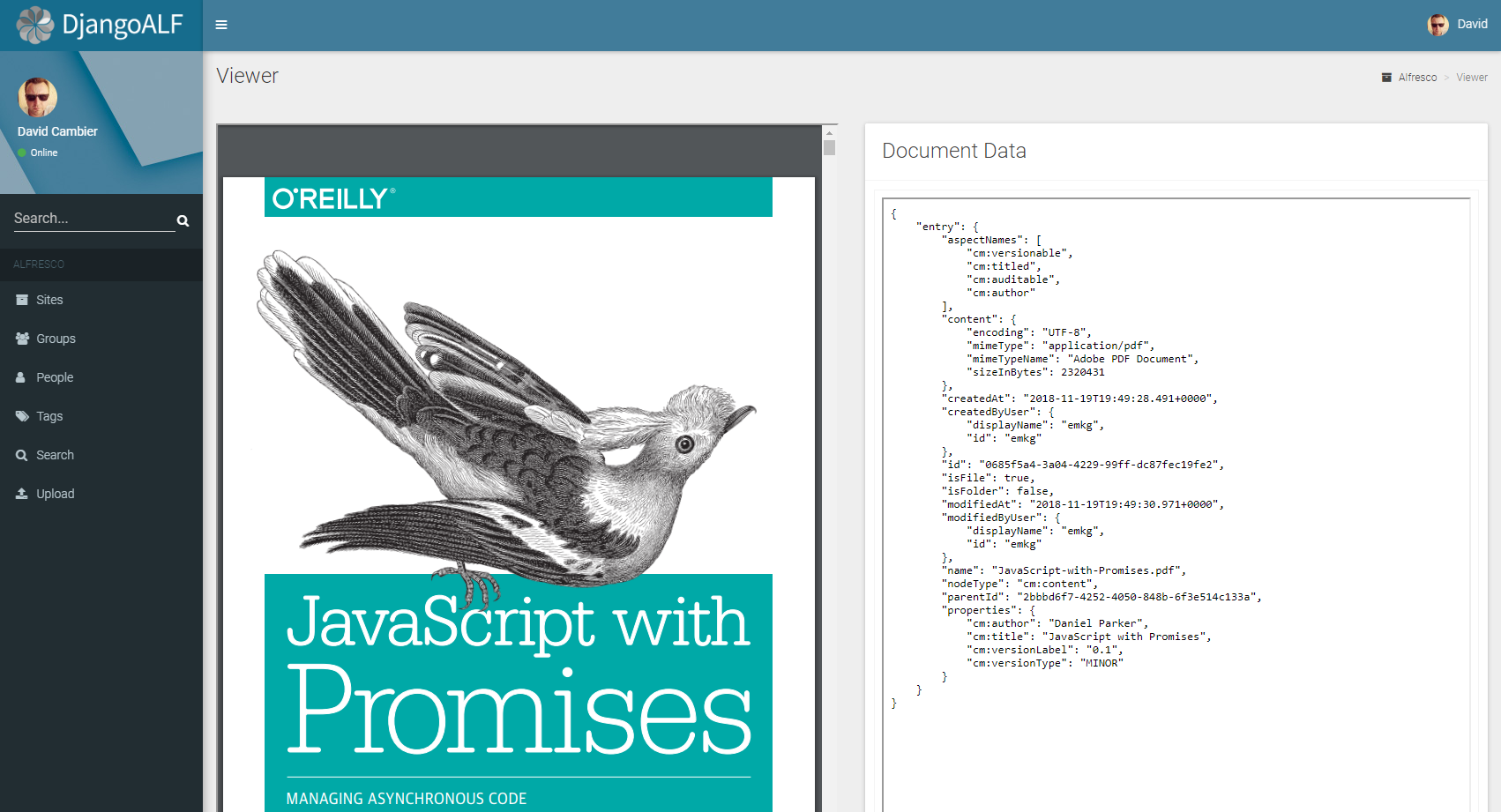
Task: Click the createdAt timestamp line
Action: tap(1079, 399)
